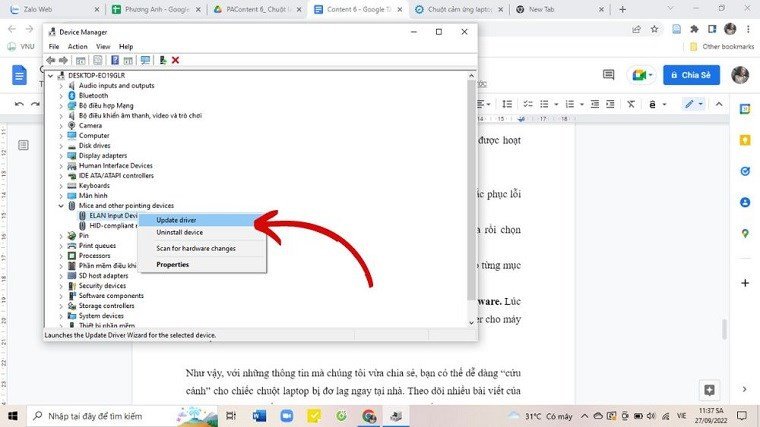The image size is (760, 427).
Task: Click the red X uninstall toolbar icon
Action: (176, 60)
